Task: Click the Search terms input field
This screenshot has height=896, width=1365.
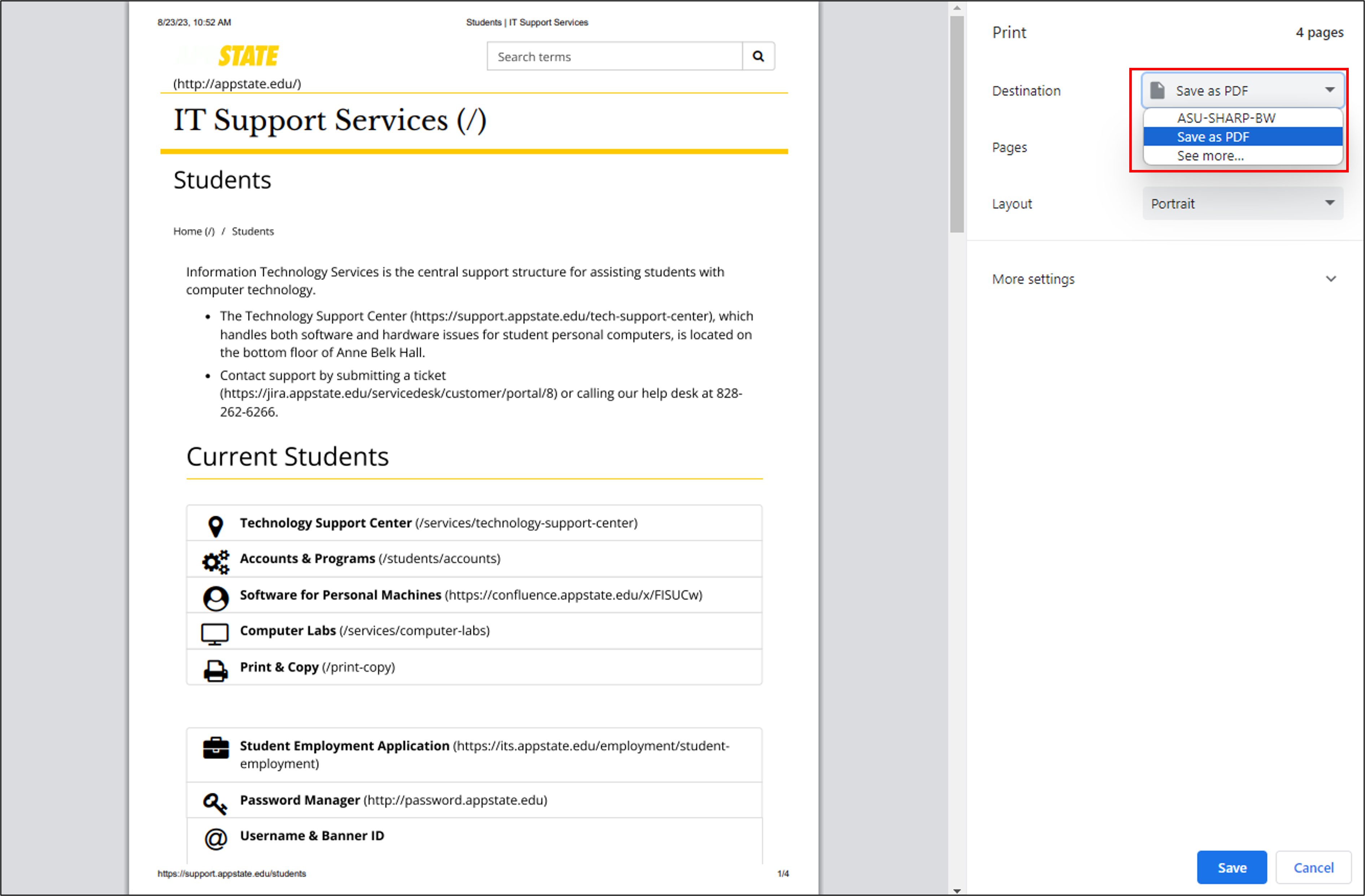Action: 614,56
